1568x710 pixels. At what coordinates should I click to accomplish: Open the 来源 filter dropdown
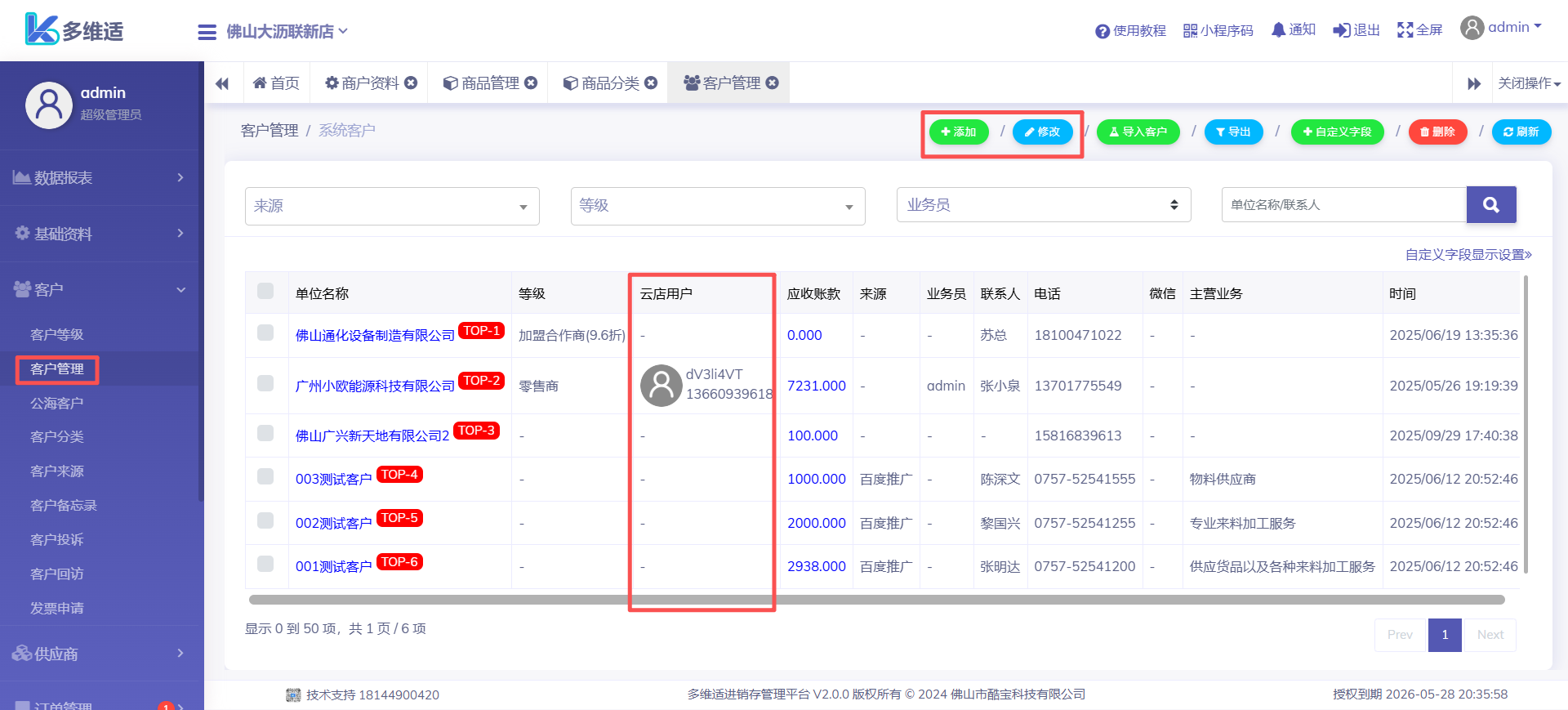[392, 206]
